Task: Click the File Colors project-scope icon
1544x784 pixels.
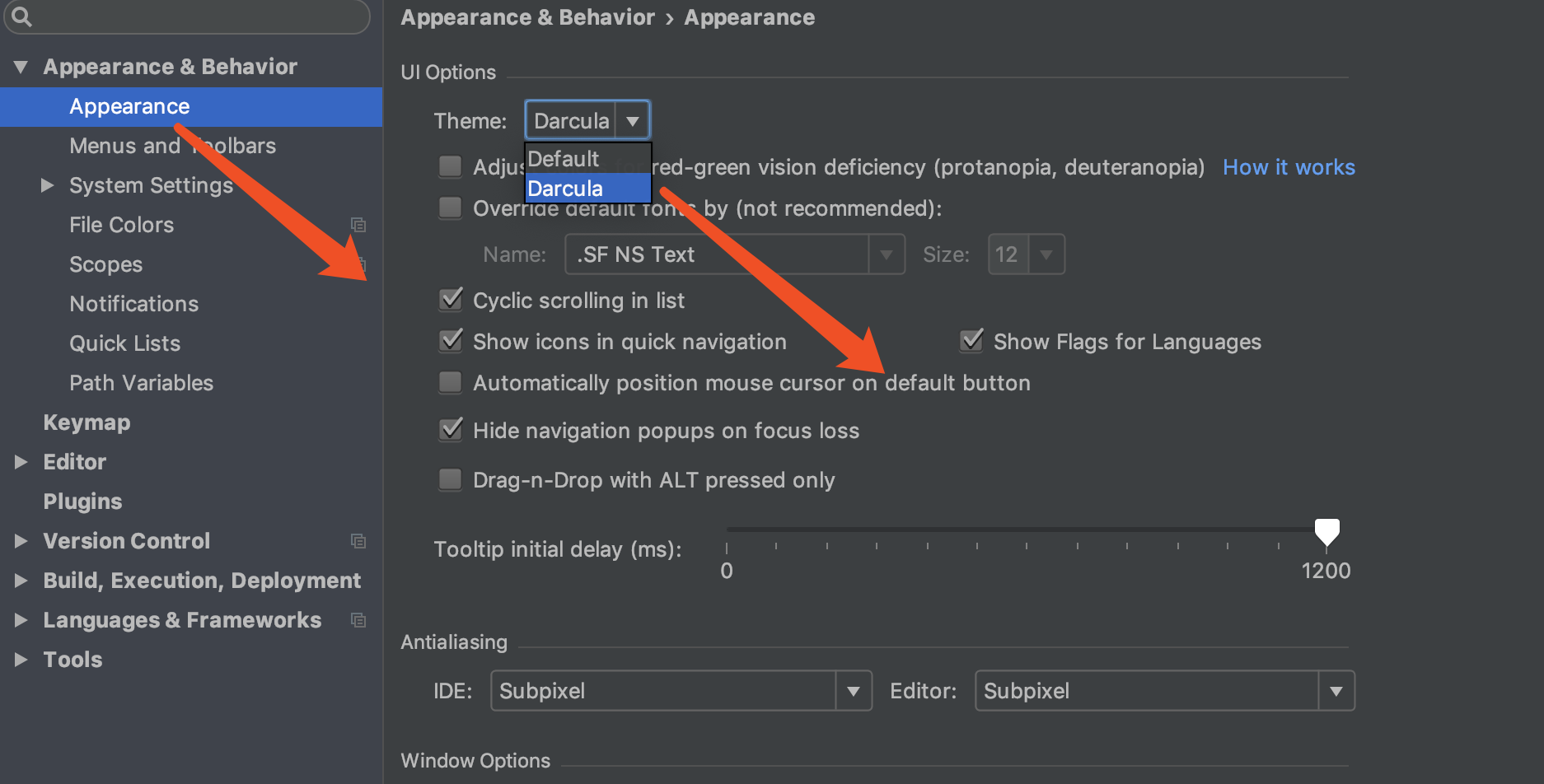Action: point(358,225)
